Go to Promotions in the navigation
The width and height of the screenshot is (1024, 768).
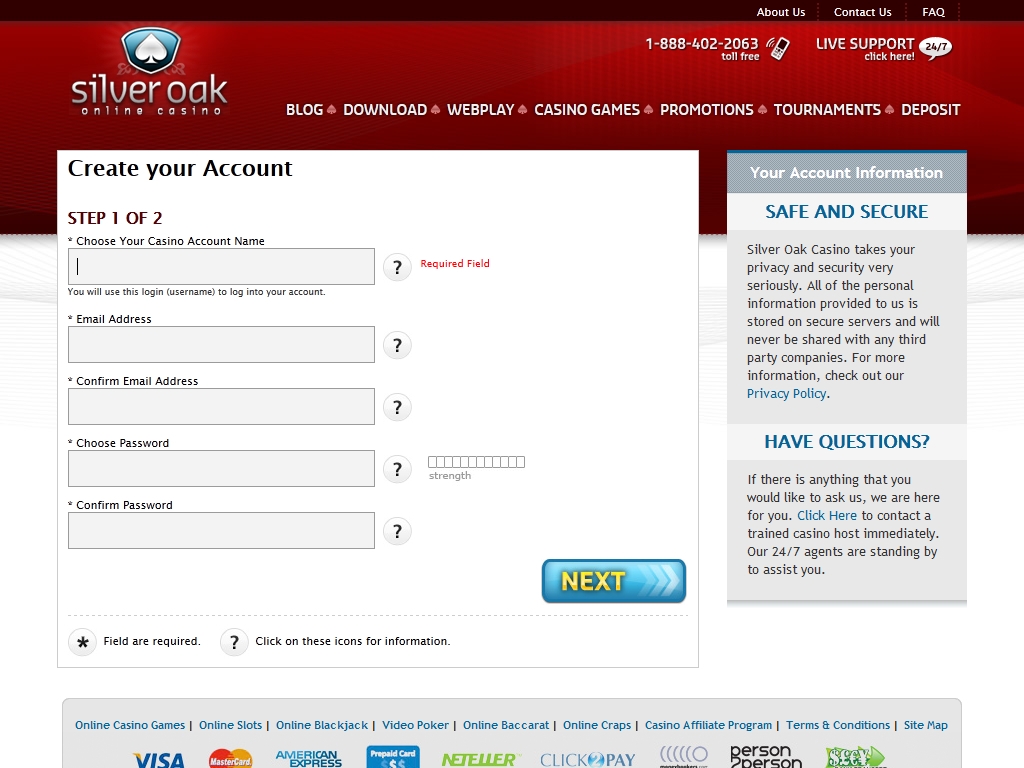(706, 110)
